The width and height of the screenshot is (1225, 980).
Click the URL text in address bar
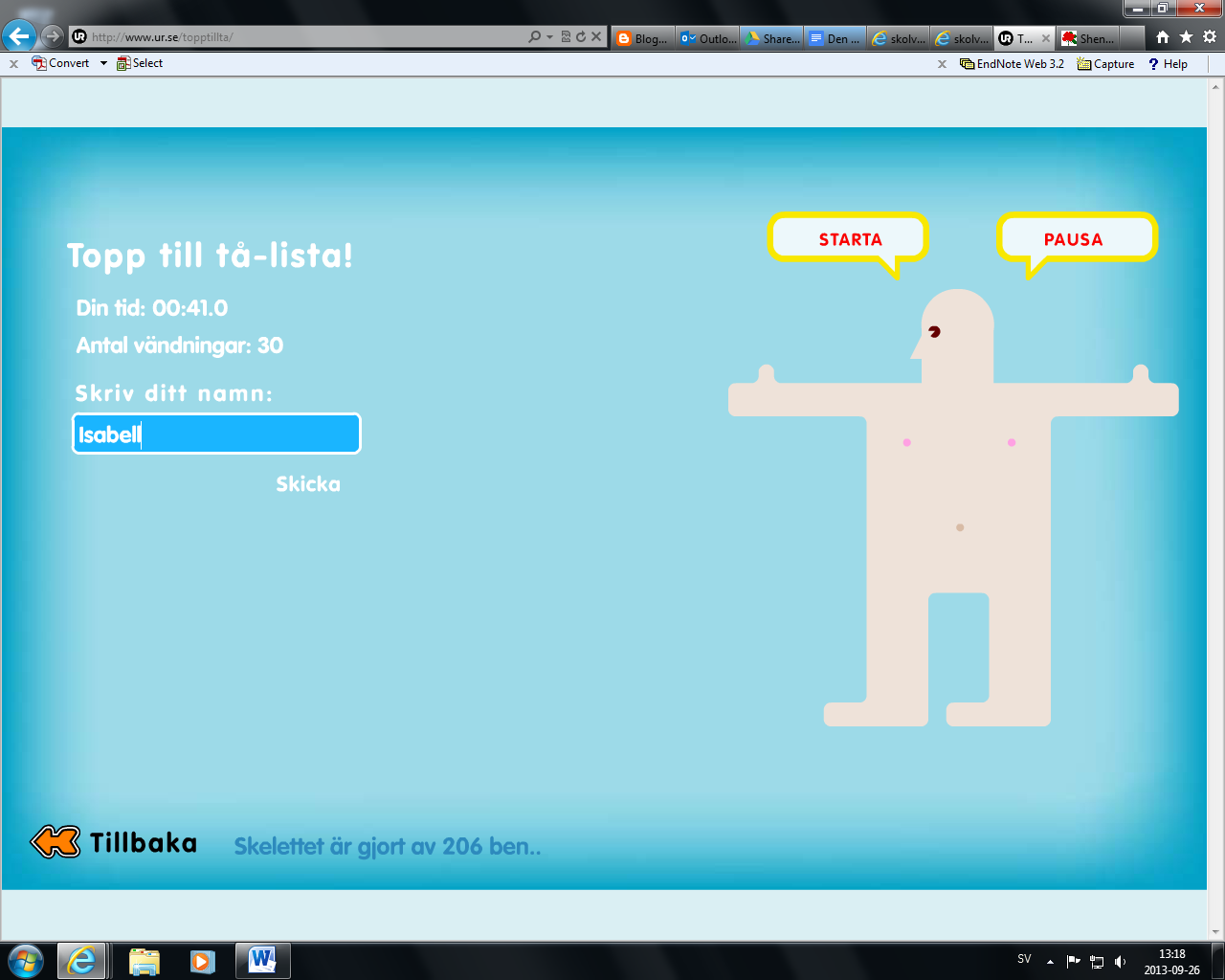163,37
